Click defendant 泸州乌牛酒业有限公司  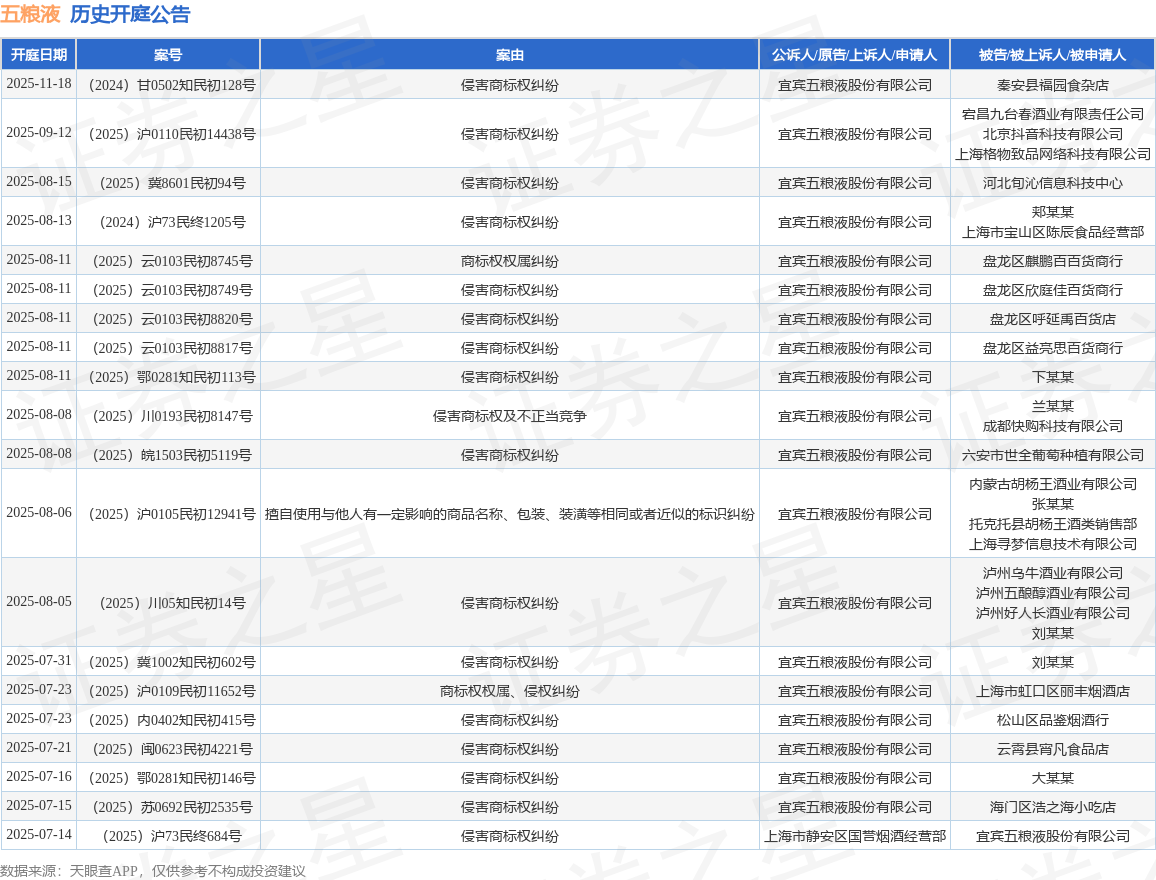pyautogui.click(x=1052, y=573)
